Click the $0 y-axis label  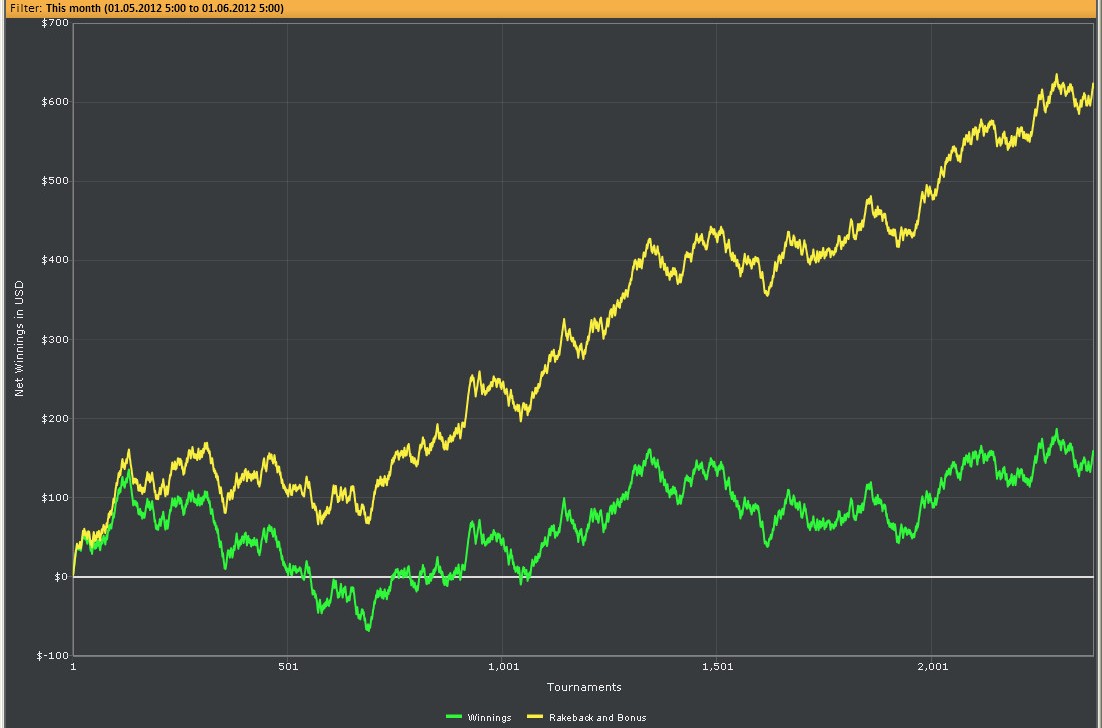(x=60, y=577)
